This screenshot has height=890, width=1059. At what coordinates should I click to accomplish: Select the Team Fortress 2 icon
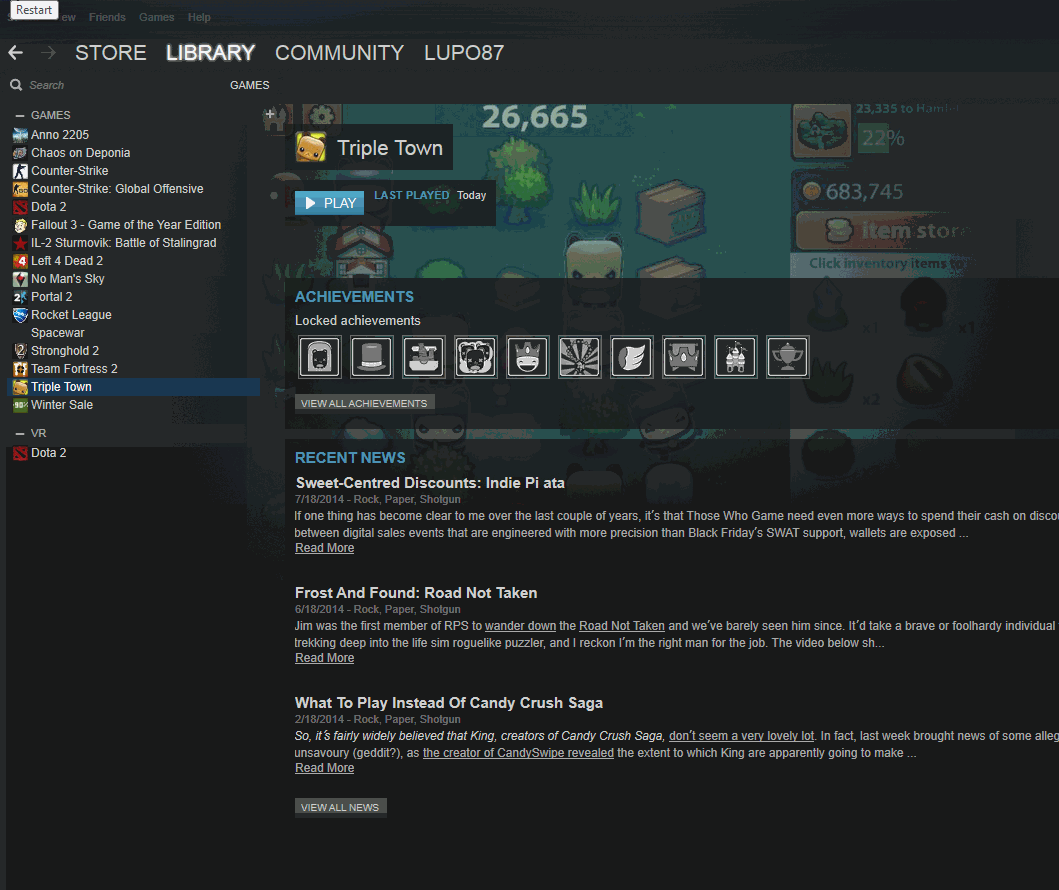(x=22, y=368)
